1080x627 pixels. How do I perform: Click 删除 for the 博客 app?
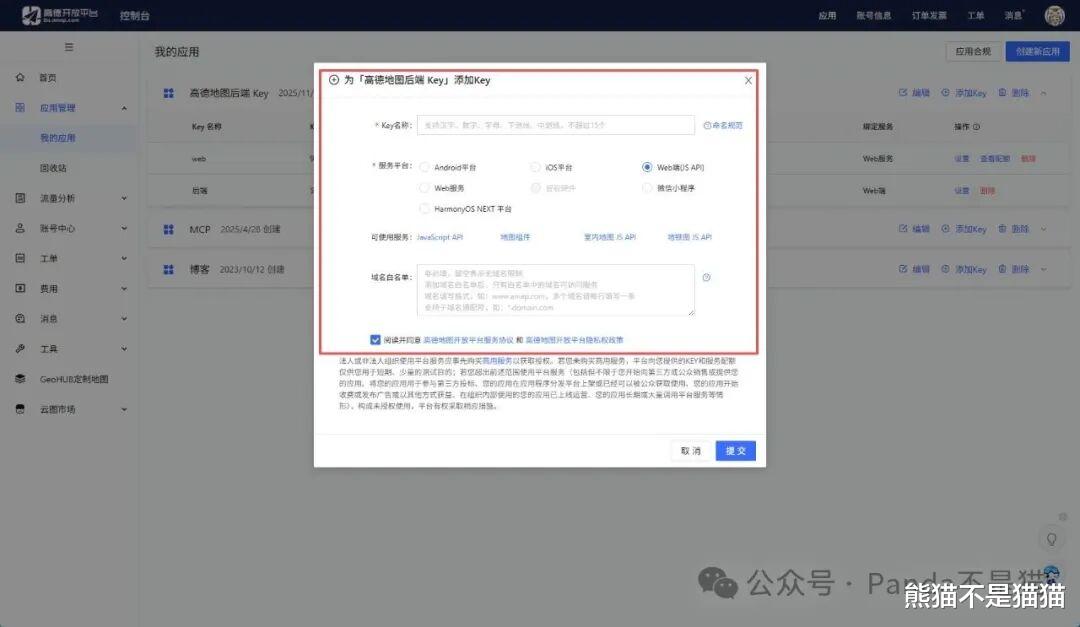[x=1014, y=269]
